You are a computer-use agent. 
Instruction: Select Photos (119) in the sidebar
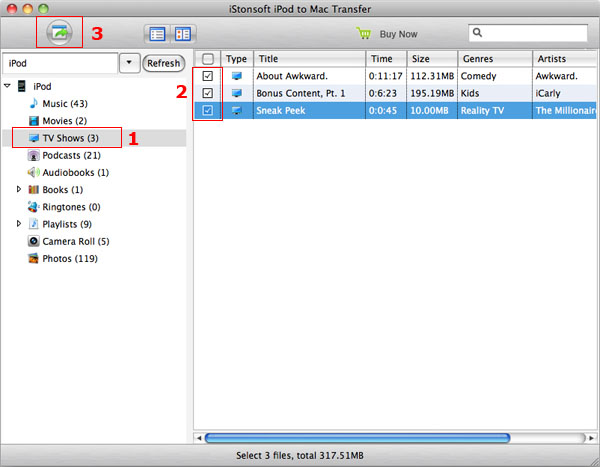pos(70,259)
